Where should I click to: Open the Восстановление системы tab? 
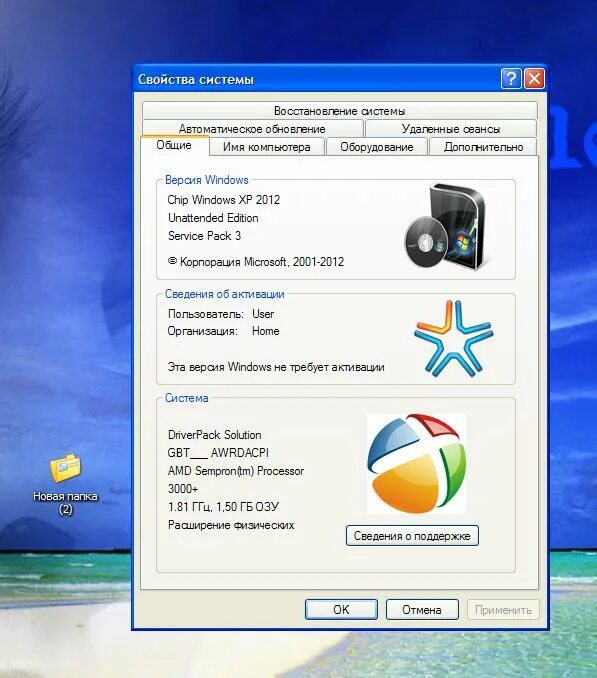[339, 111]
